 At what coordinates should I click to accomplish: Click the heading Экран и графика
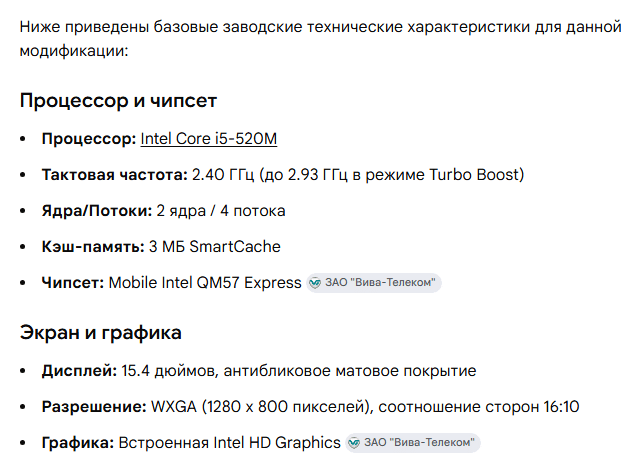click(101, 333)
